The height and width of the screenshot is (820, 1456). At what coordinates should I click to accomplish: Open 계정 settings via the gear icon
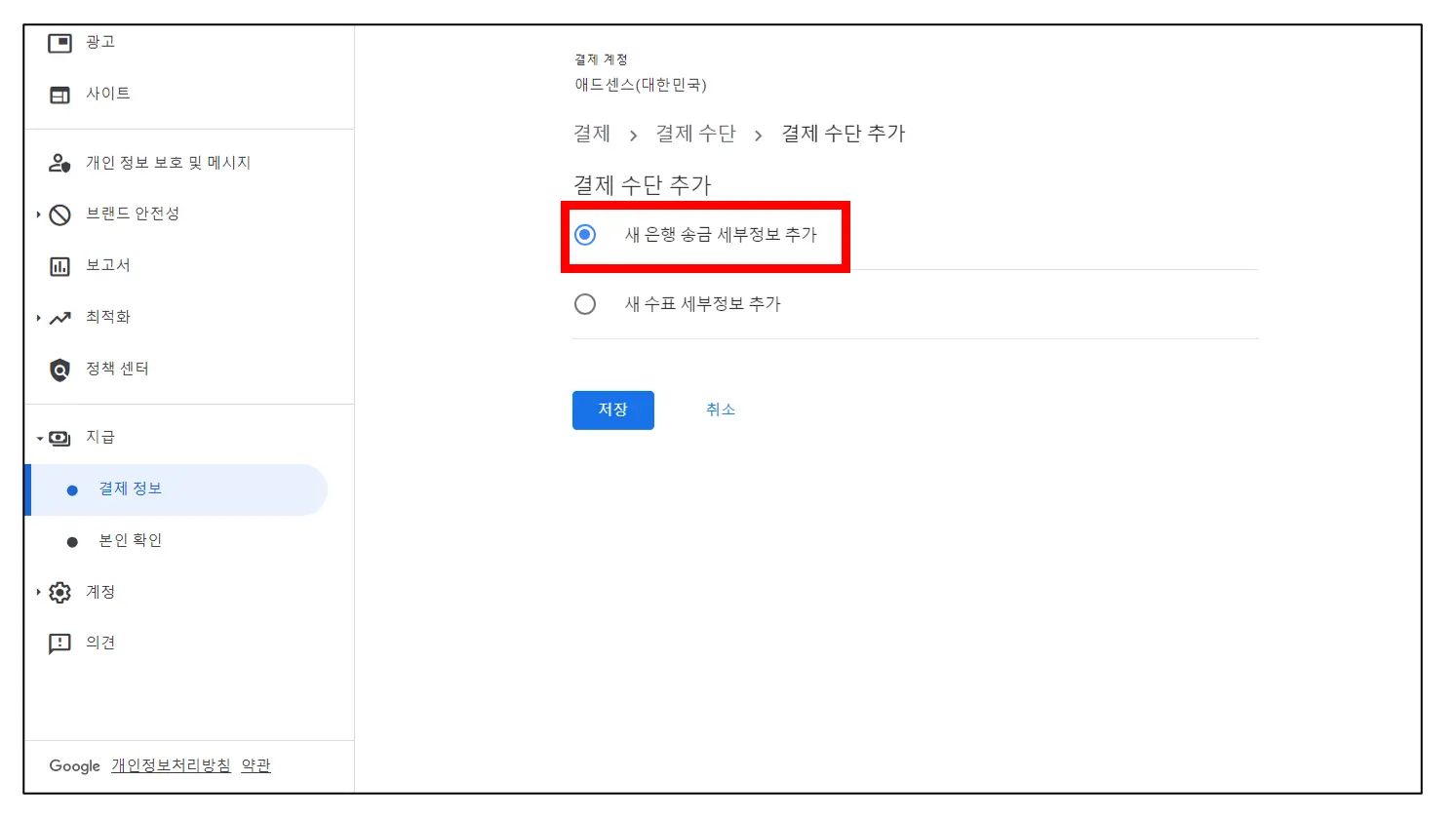[59, 592]
